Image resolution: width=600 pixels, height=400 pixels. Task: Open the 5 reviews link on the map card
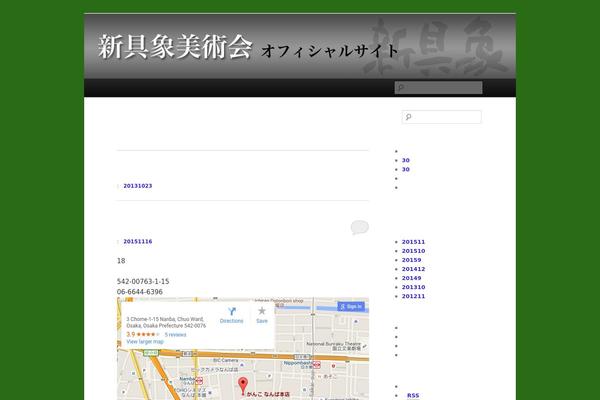tap(175, 335)
